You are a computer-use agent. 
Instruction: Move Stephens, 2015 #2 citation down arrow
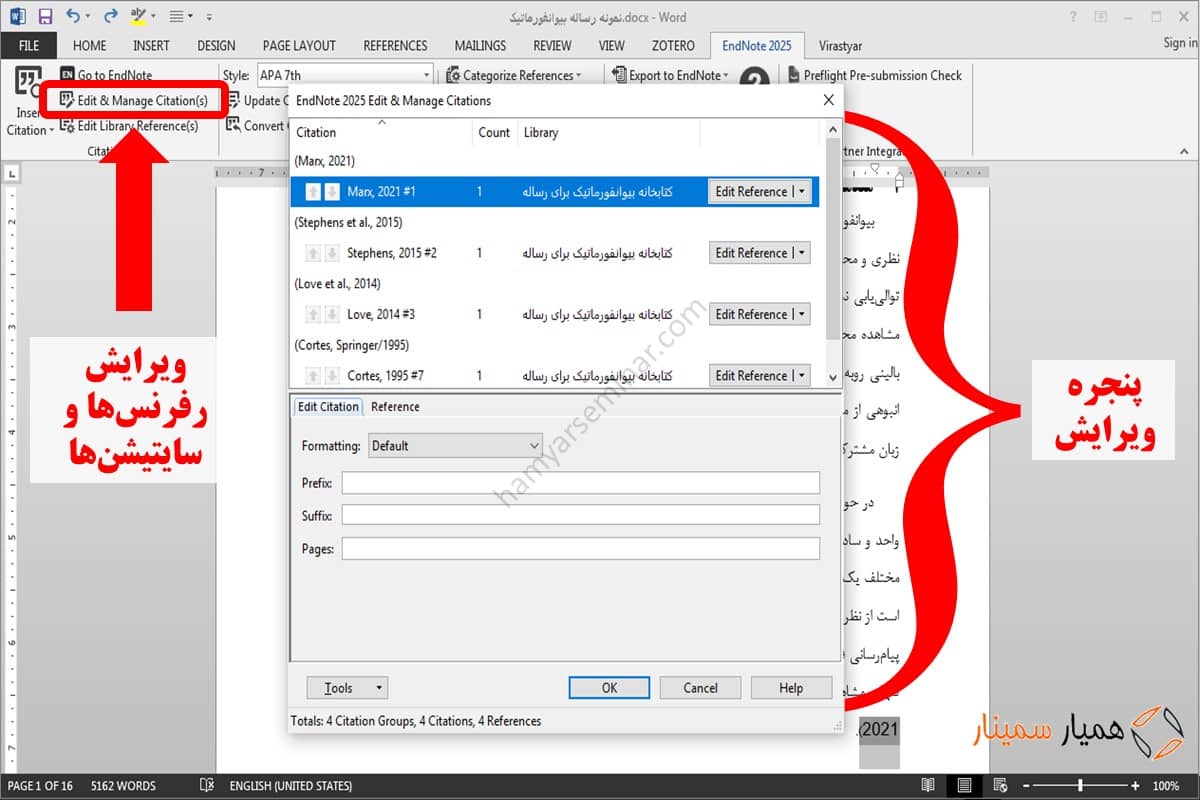331,253
